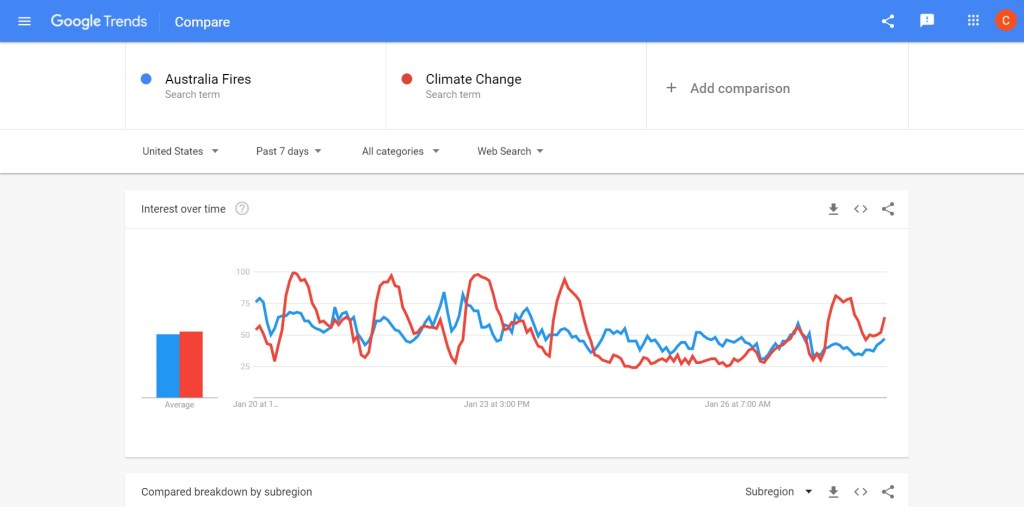
Task: Go to Google Trends home logo
Action: click(x=99, y=21)
